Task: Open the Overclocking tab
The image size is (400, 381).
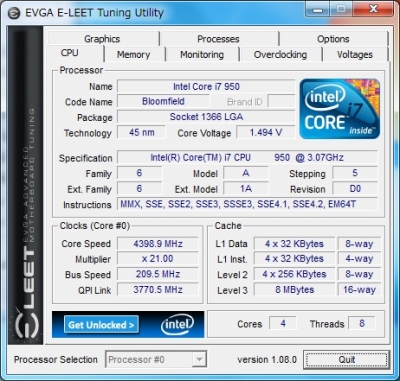Action: tap(280, 54)
